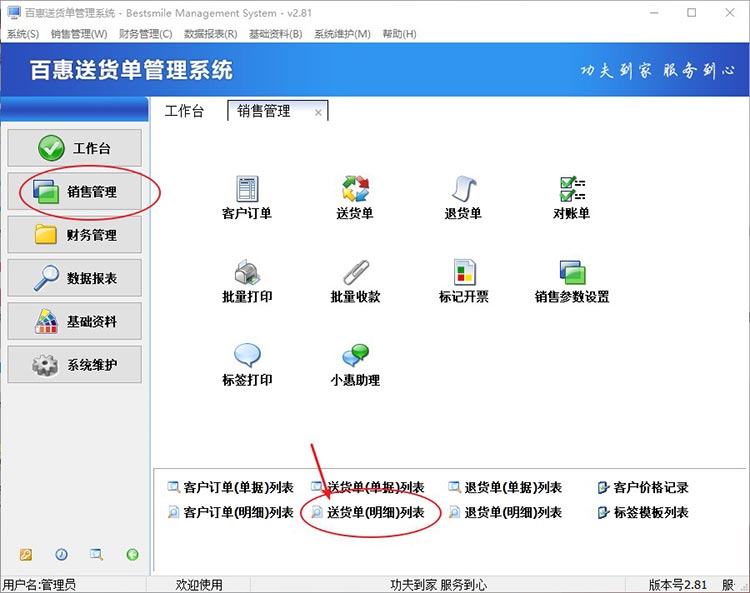Viewport: 750px width, 593px height.
Task: Open 系统(S) menu
Action: coord(22,34)
